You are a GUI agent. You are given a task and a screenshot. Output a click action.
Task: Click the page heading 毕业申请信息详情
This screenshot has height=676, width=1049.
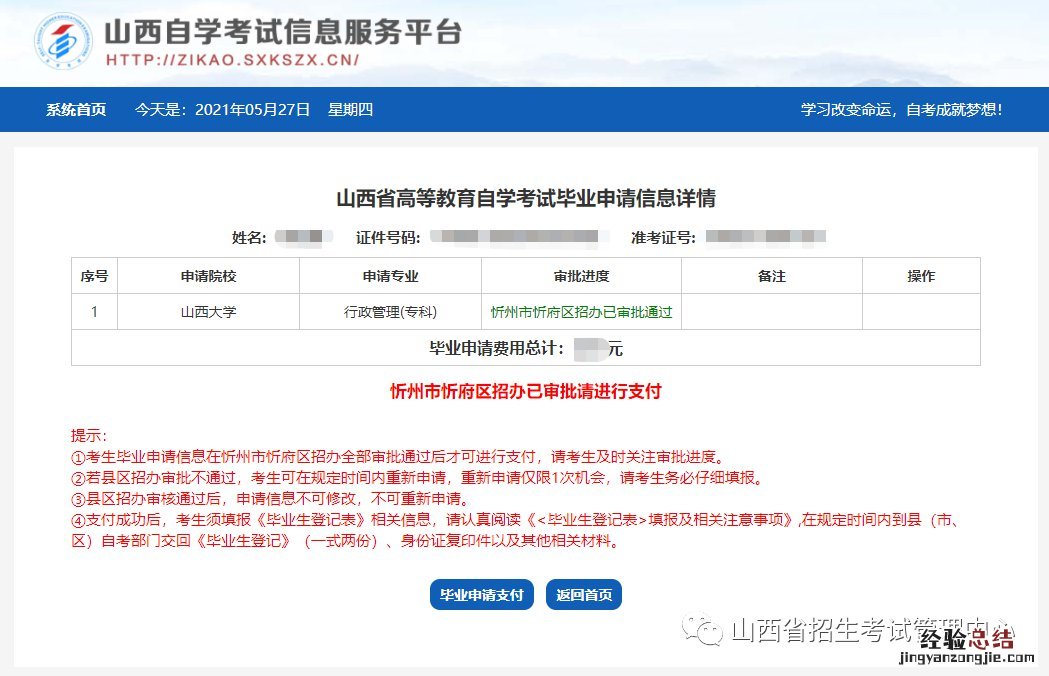coord(525,198)
